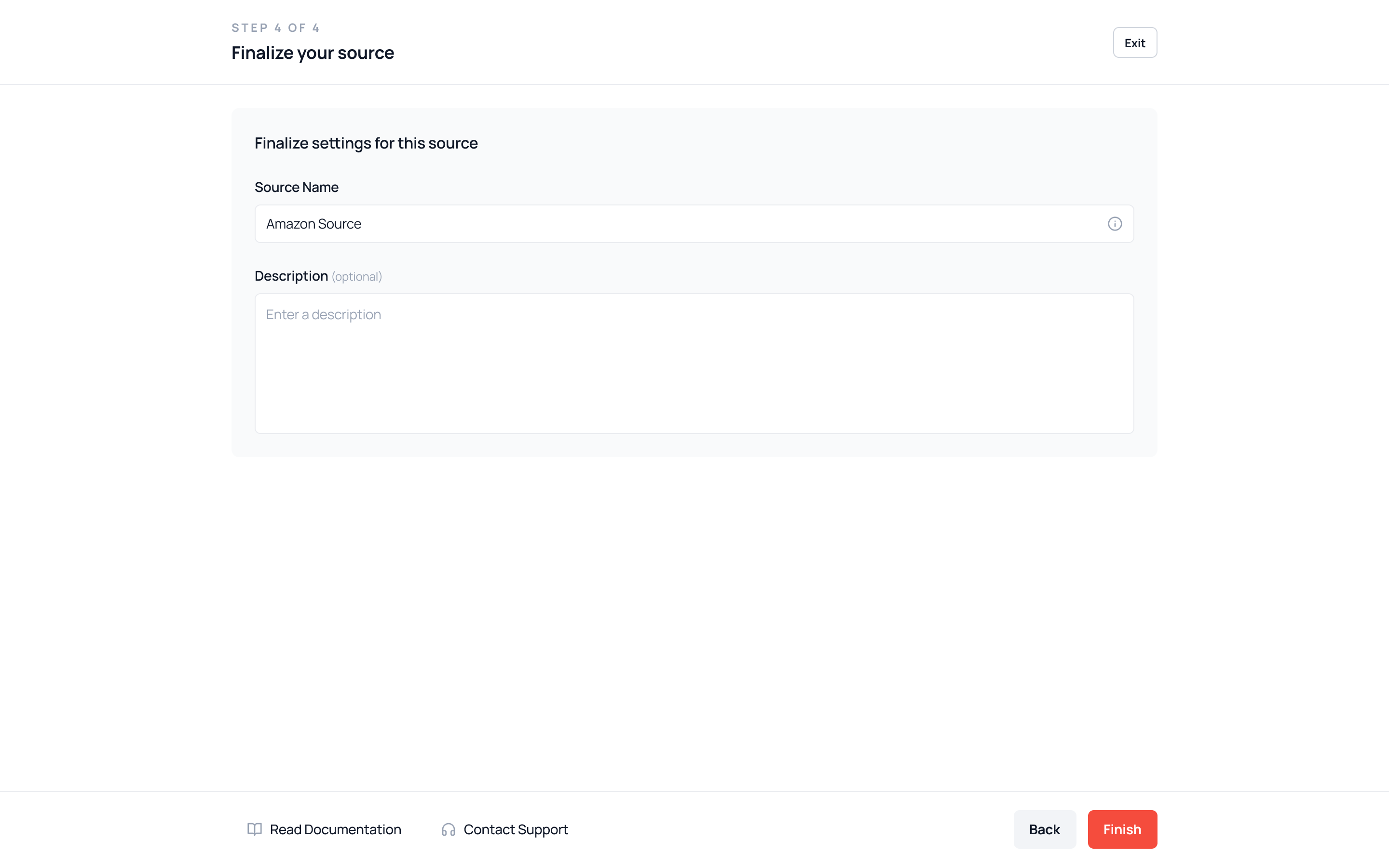
Task: Click the Finalize your source title
Action: tap(312, 53)
